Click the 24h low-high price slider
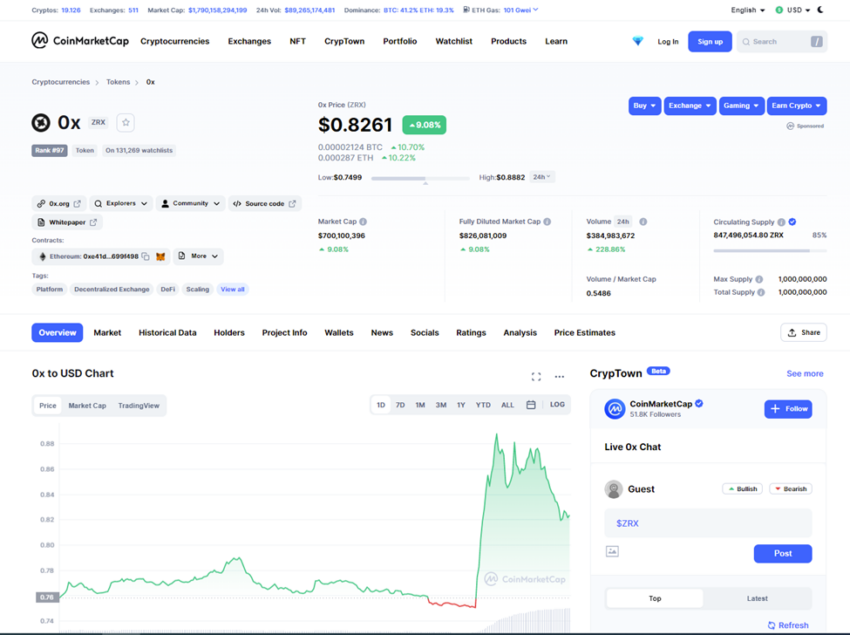The image size is (850, 635). tap(420, 178)
